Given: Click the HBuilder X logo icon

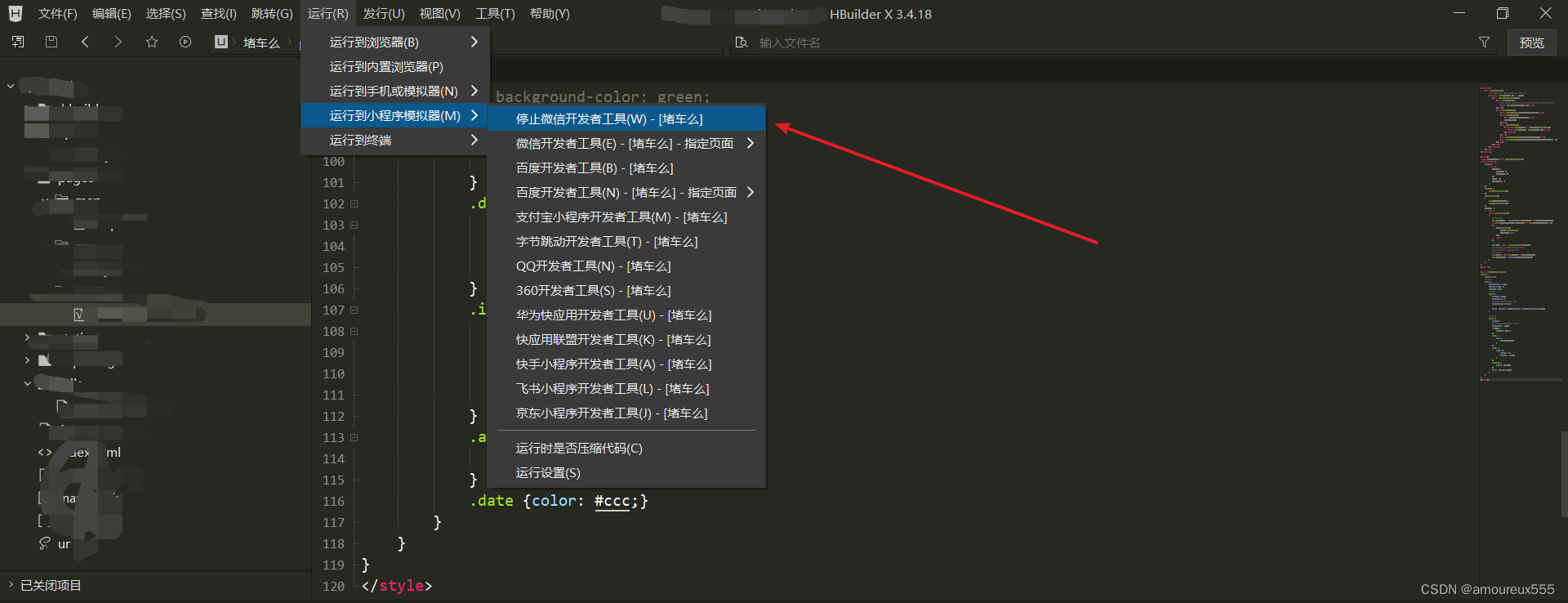Looking at the screenshot, I should [16, 14].
